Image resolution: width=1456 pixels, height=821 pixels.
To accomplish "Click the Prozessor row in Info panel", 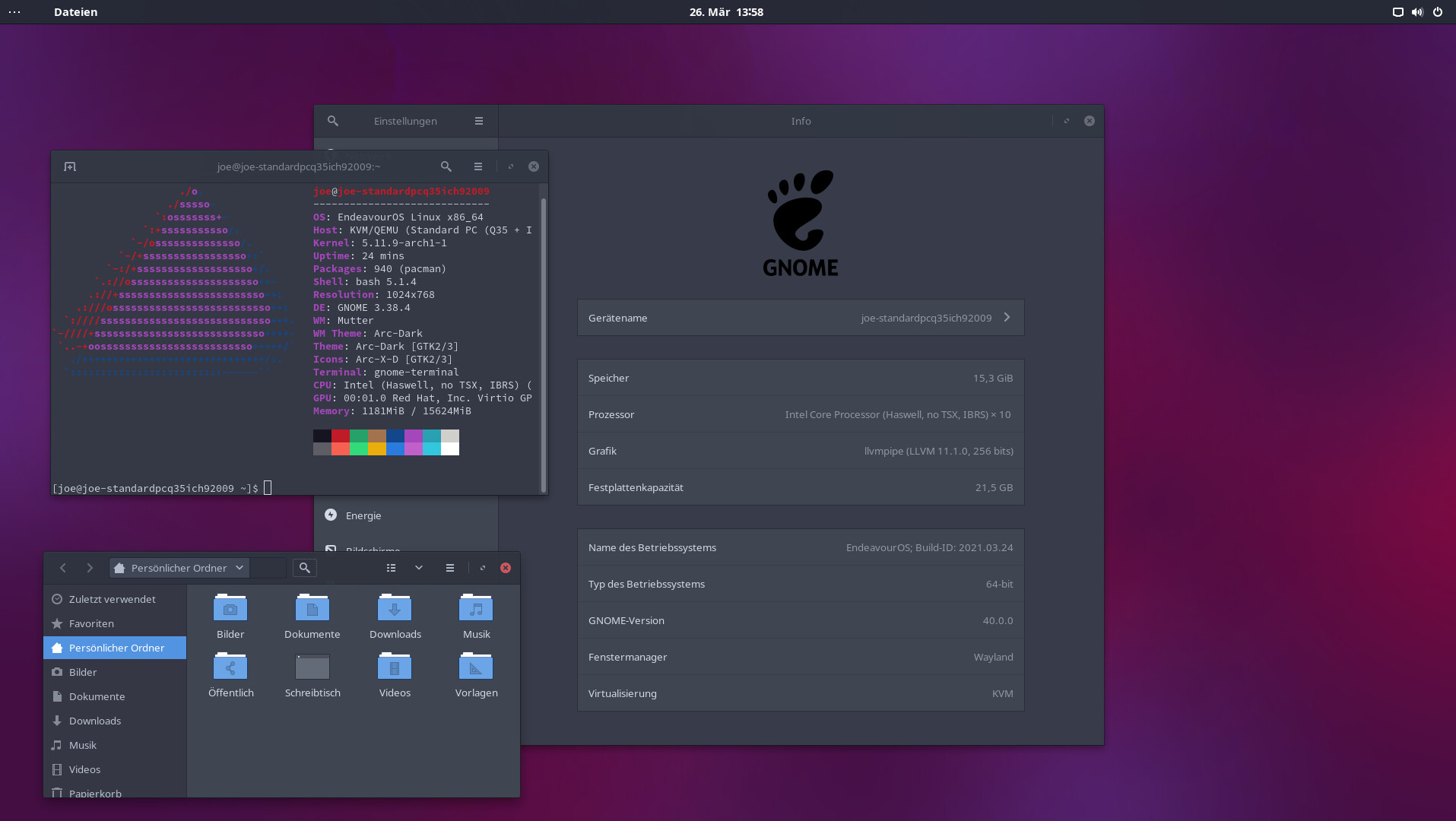I will click(x=801, y=414).
